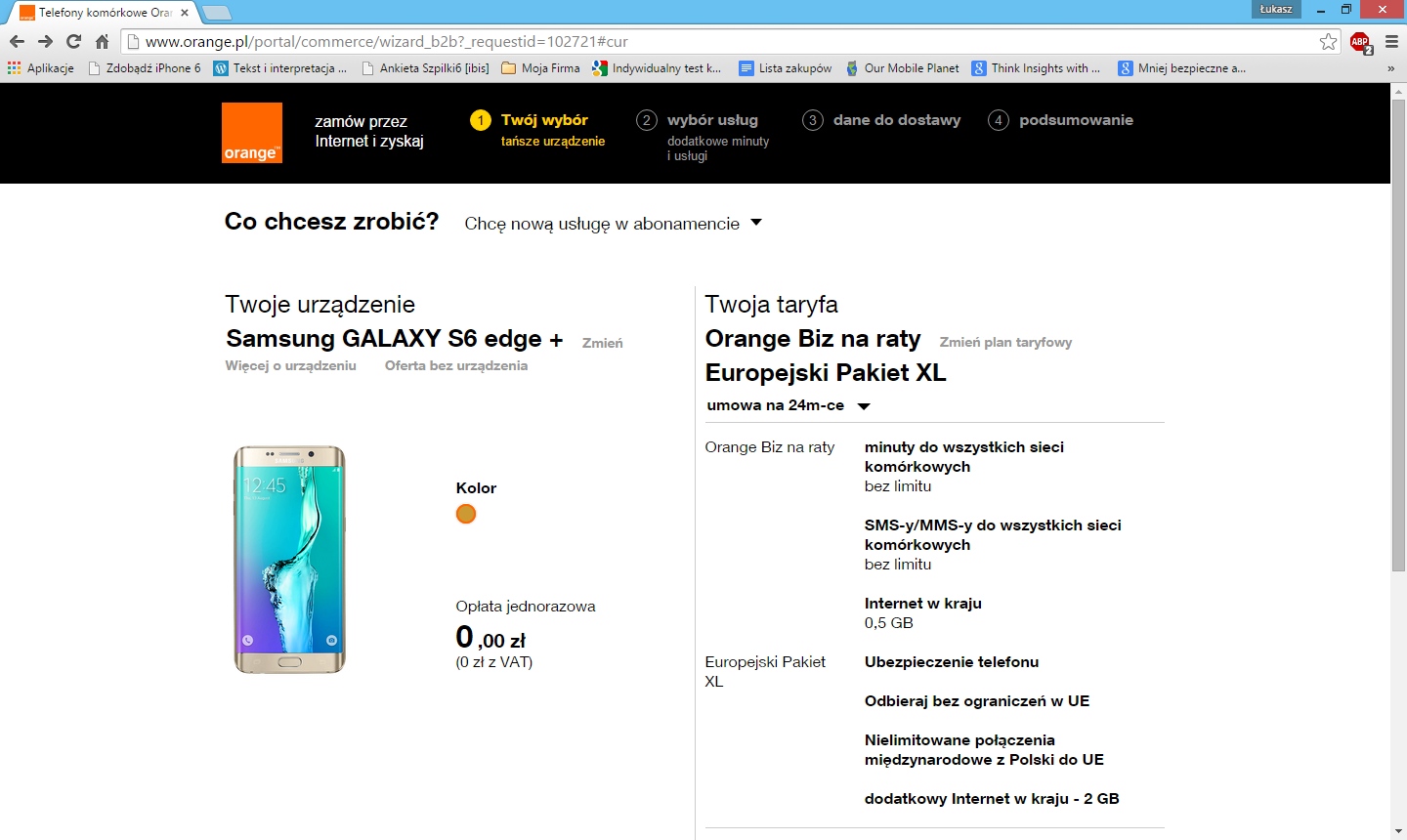Show hidden bookmarks with the chevron
The image size is (1407, 840).
[x=1390, y=68]
